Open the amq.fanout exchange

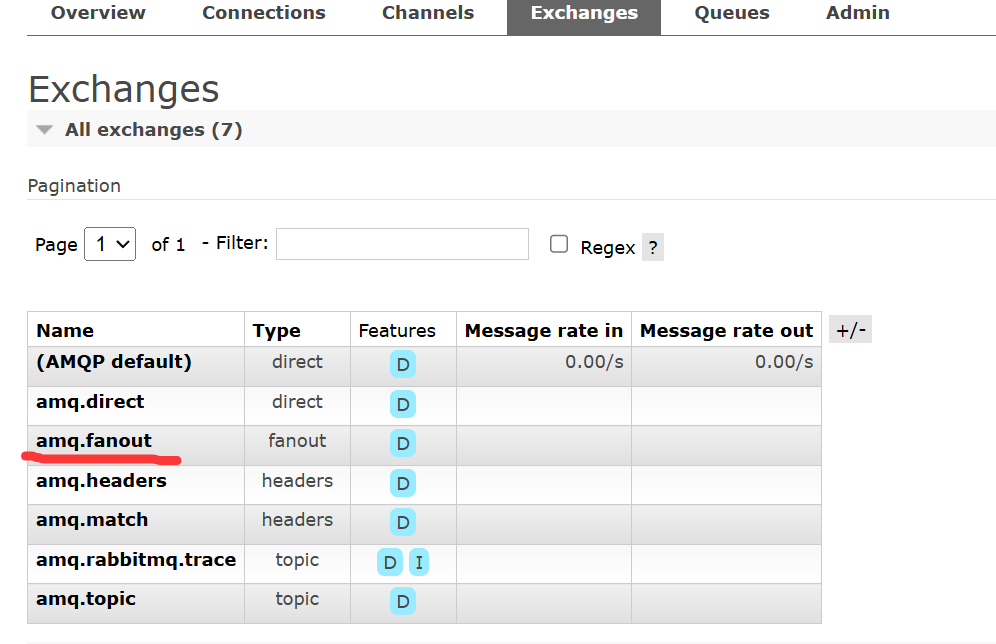(x=94, y=441)
